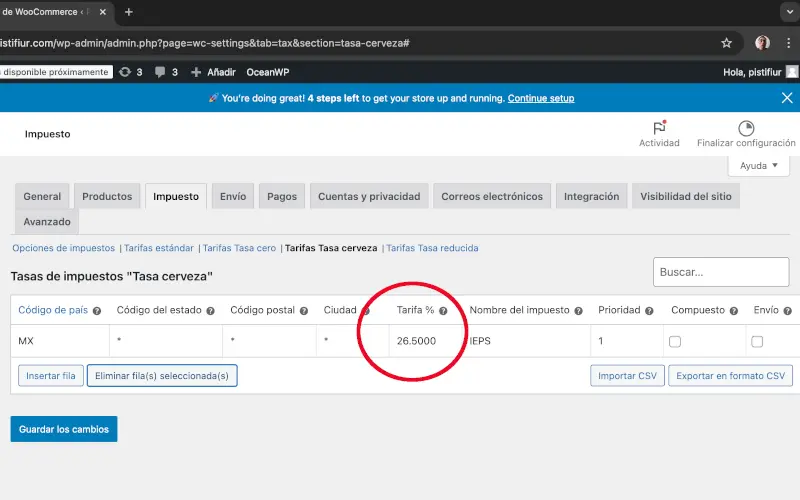
Task: Show help tip for Código postal
Action: pos(304,311)
